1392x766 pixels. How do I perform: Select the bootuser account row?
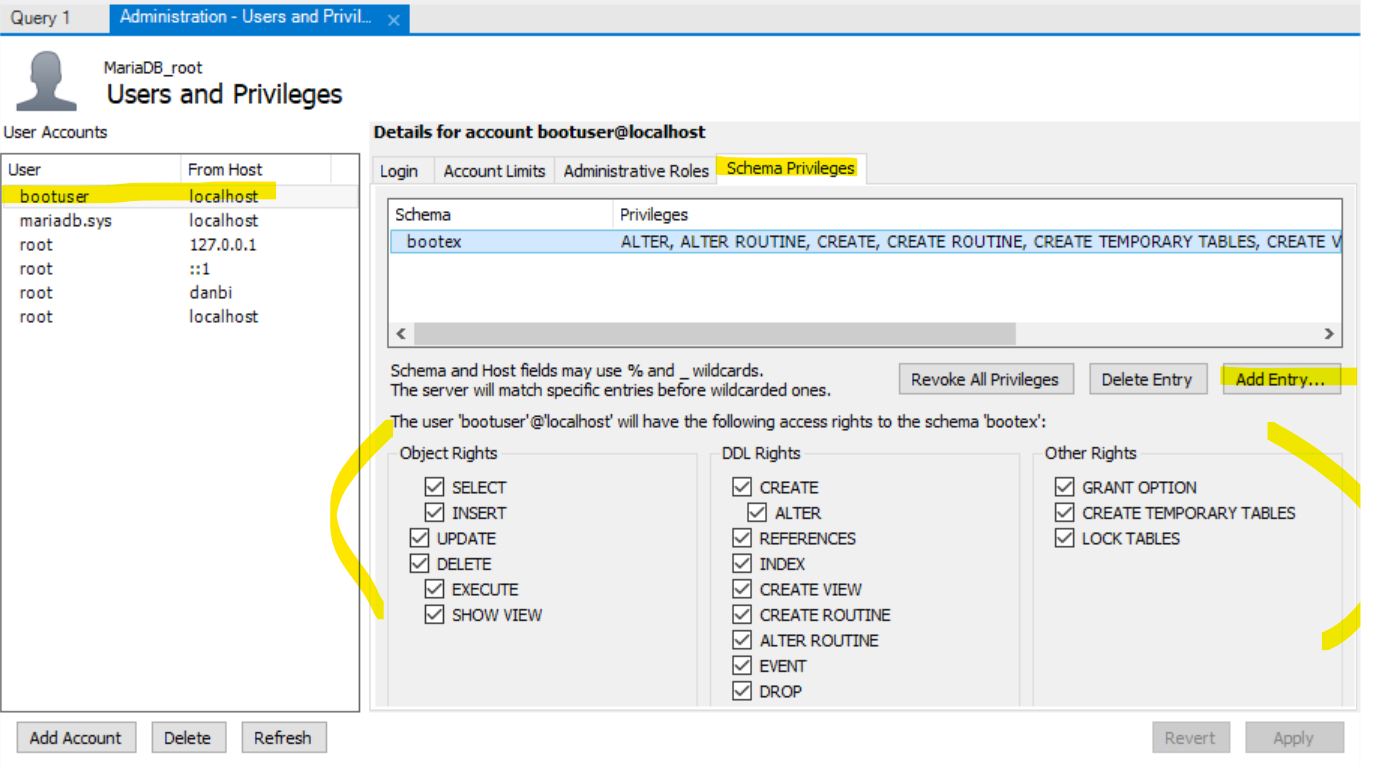pos(180,196)
